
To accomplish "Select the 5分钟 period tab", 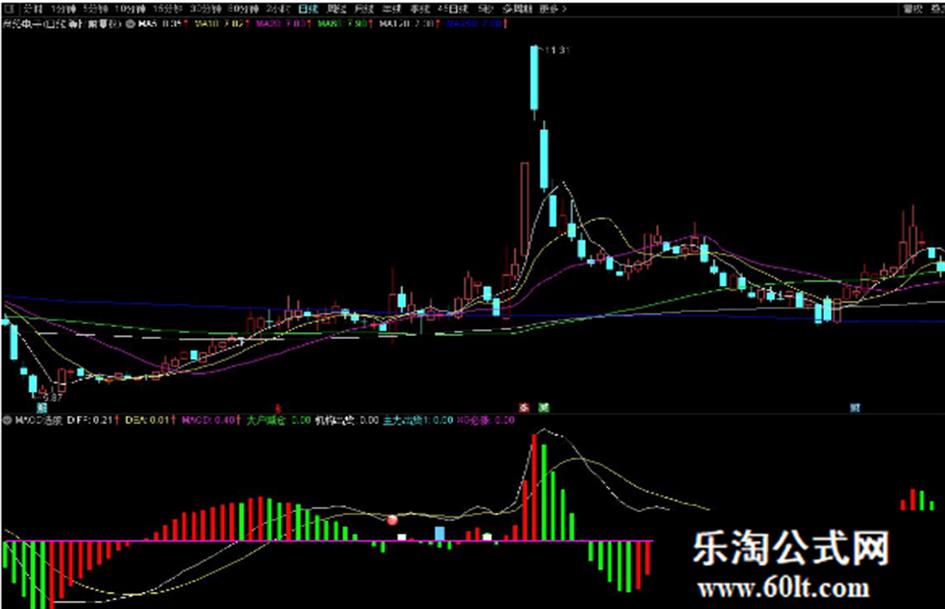I will point(96,9).
